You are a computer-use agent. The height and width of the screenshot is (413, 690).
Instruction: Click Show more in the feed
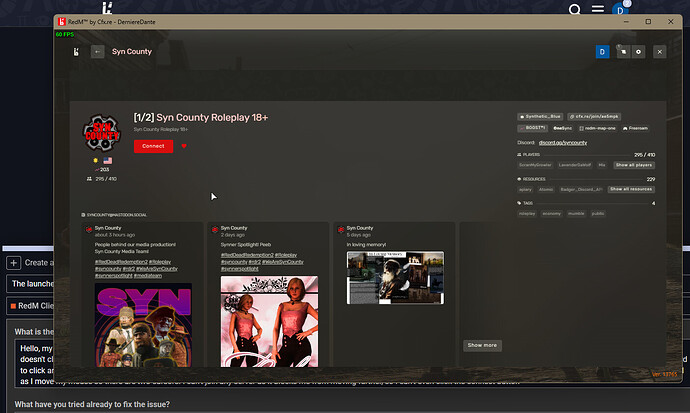(482, 345)
